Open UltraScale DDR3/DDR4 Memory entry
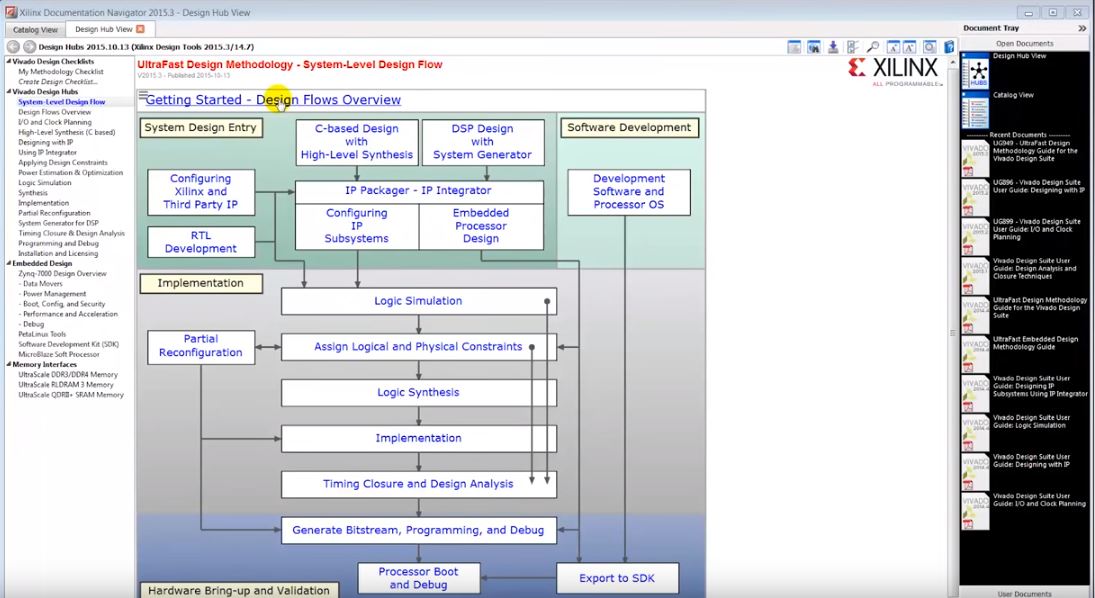This screenshot has width=1095, height=598. click(68, 374)
